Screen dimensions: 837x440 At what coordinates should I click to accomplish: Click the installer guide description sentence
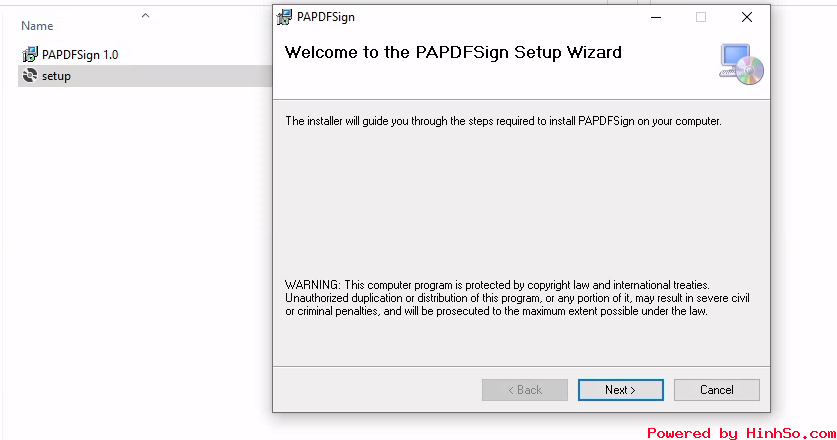[503, 121]
